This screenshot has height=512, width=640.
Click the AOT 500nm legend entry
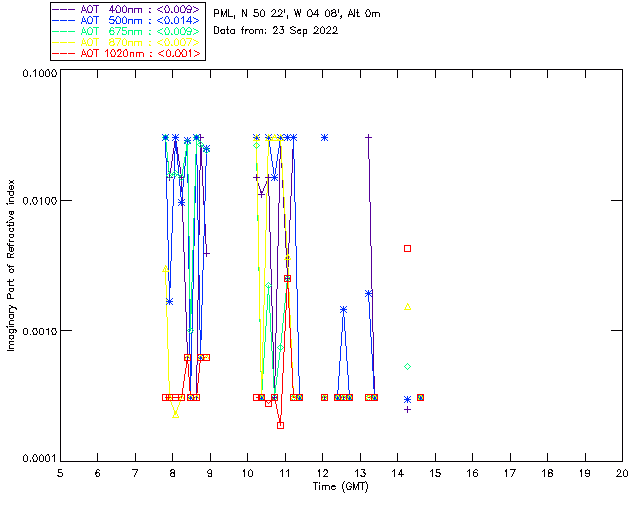[x=127, y=20]
